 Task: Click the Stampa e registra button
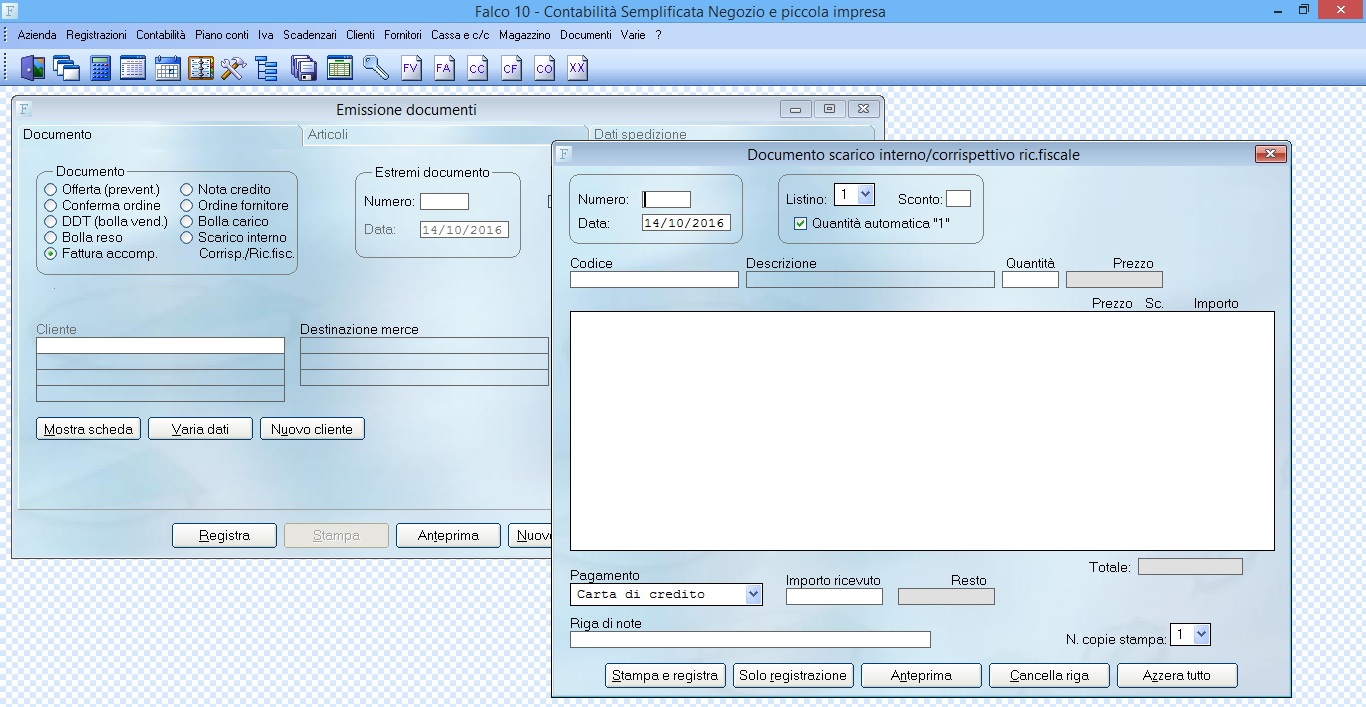665,675
